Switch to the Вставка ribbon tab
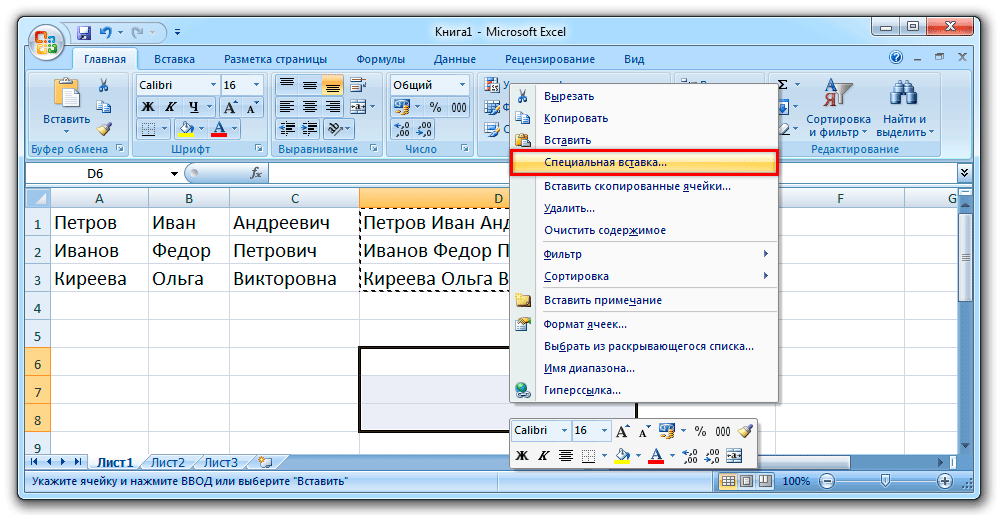 click(174, 59)
